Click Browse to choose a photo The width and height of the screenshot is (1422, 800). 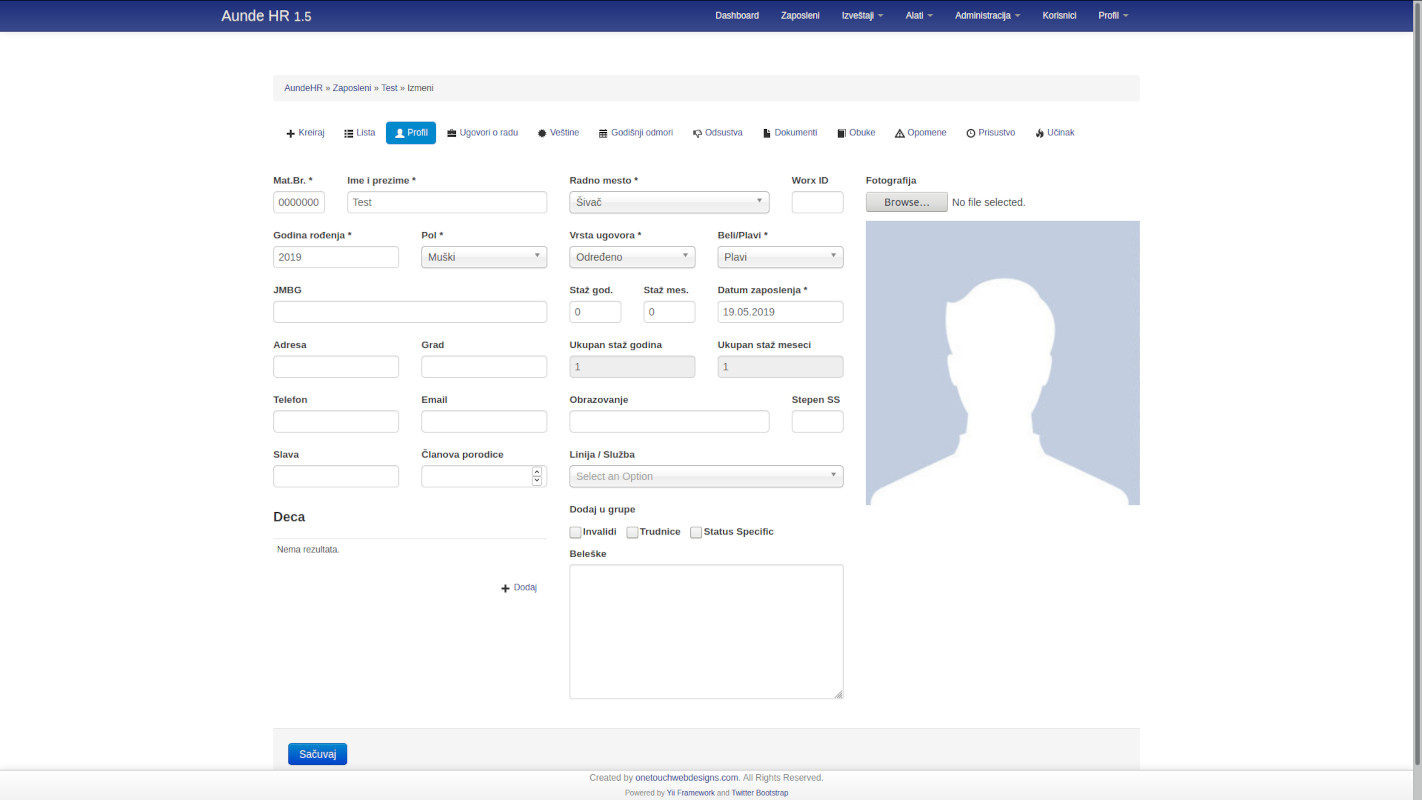click(x=906, y=202)
